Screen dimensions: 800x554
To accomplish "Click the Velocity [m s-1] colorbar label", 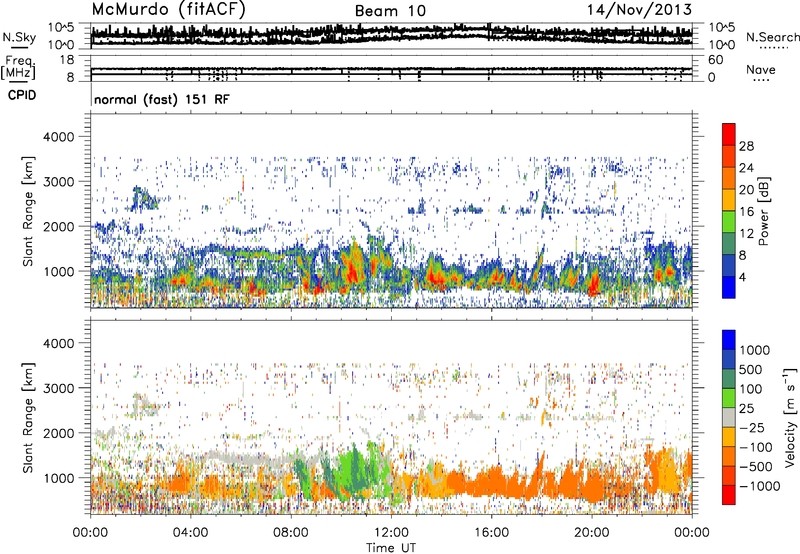I will click(x=790, y=417).
